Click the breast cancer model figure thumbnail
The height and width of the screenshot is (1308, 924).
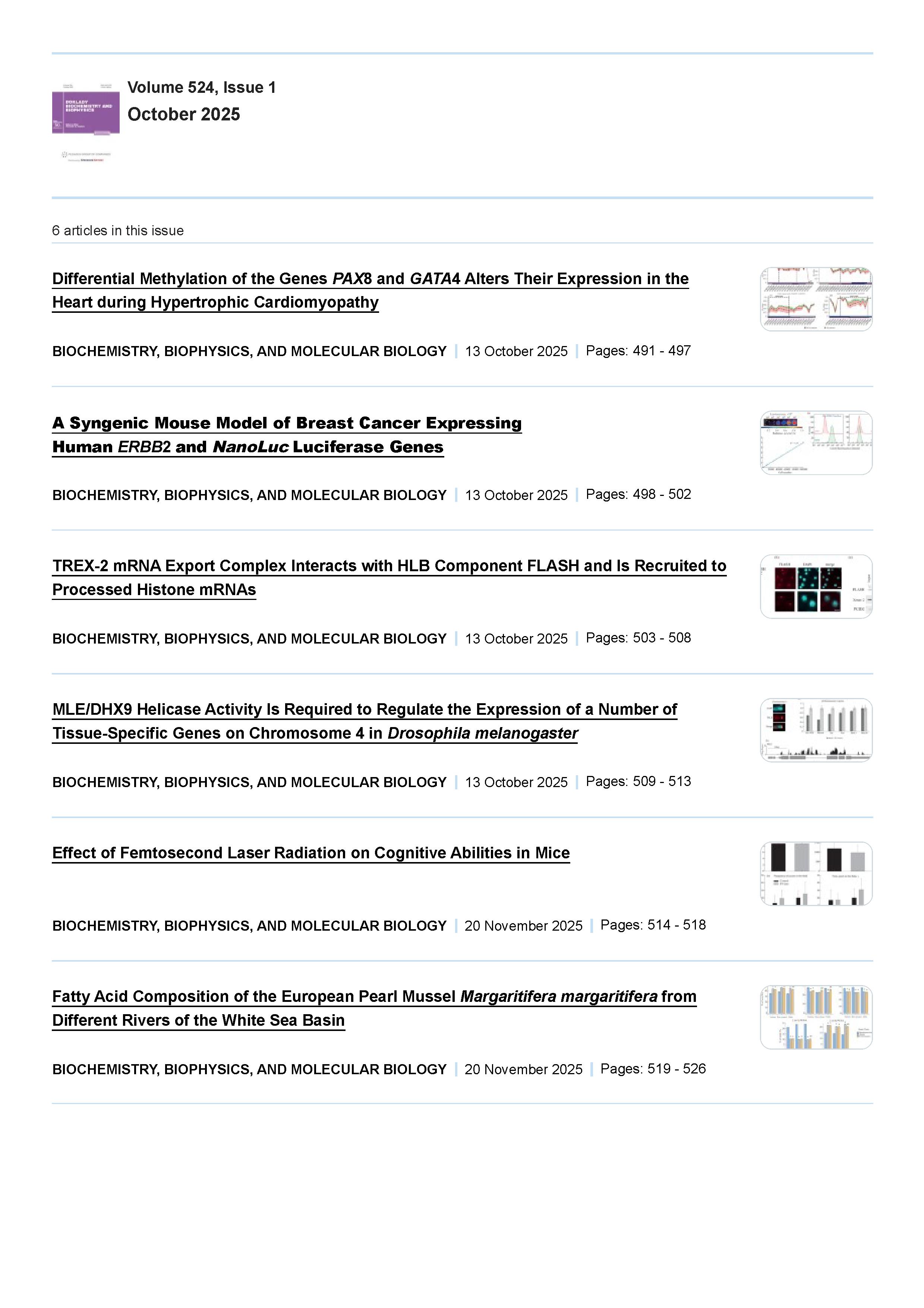tap(816, 443)
